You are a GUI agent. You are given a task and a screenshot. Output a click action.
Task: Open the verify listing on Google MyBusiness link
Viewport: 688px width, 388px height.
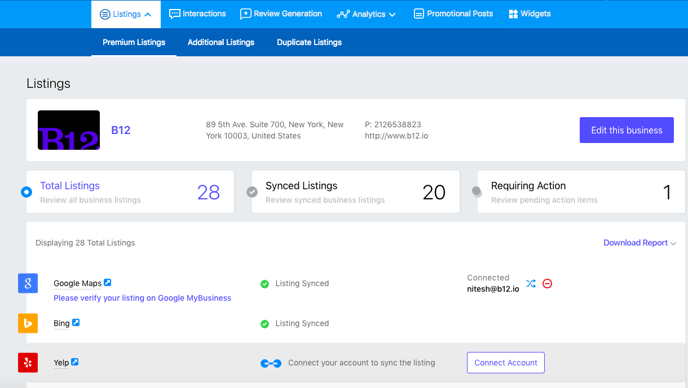click(142, 298)
